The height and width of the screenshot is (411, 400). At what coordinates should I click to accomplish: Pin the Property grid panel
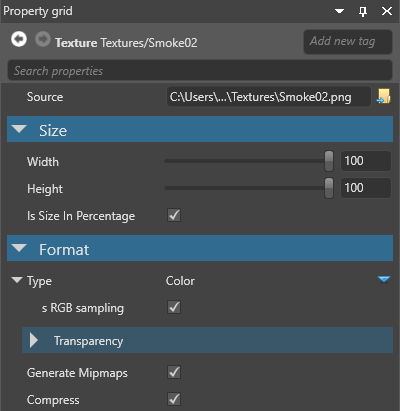[363, 11]
